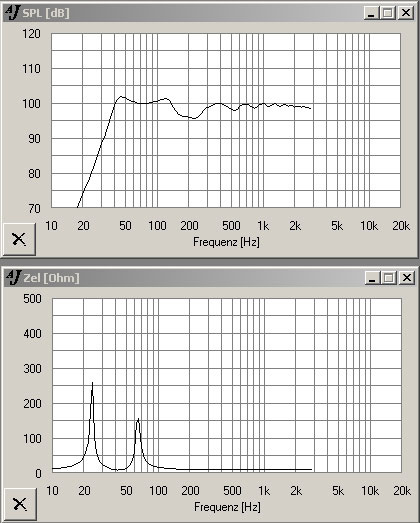Click the 5k frequency label in Zel window
Viewport: 420px width, 523px height.
click(x=338, y=491)
